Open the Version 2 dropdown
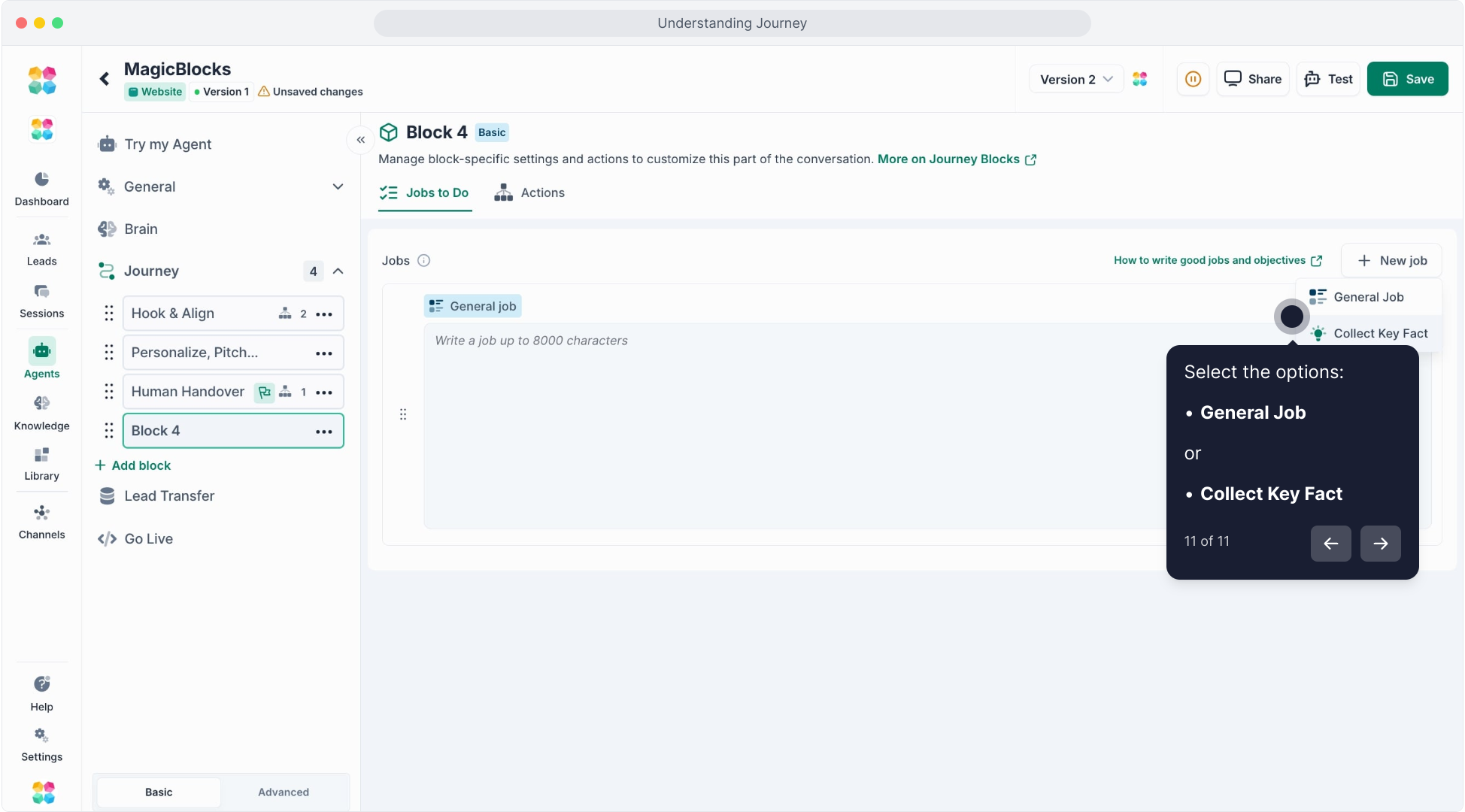 click(1076, 79)
